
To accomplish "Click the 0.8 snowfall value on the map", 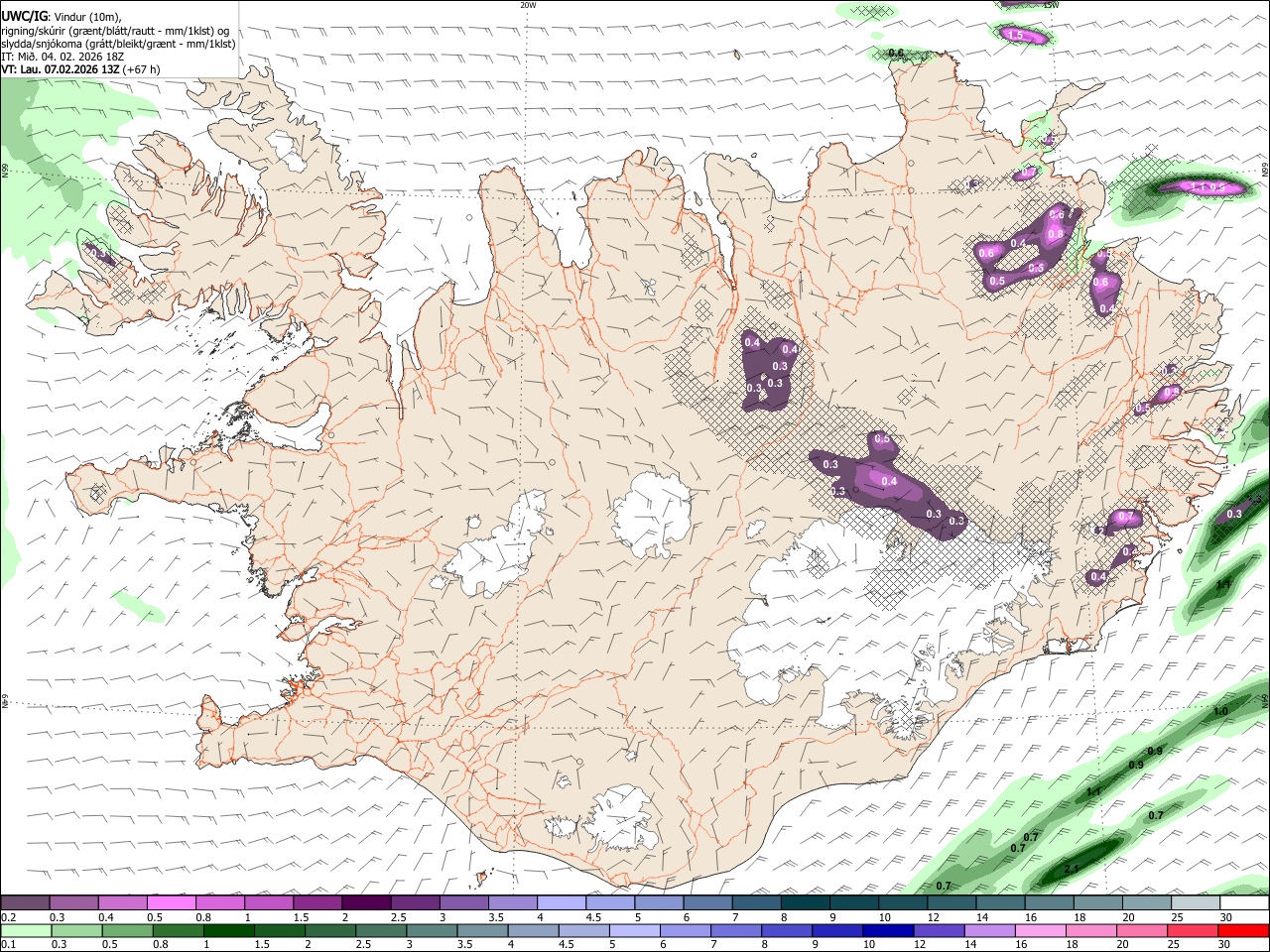I will coord(1055,234).
